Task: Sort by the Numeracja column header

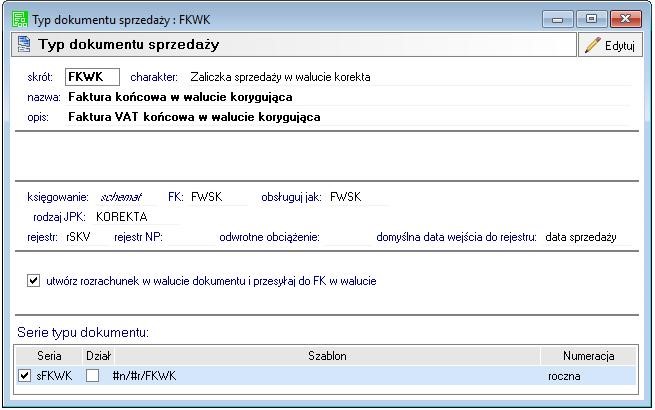Action: pos(587,355)
